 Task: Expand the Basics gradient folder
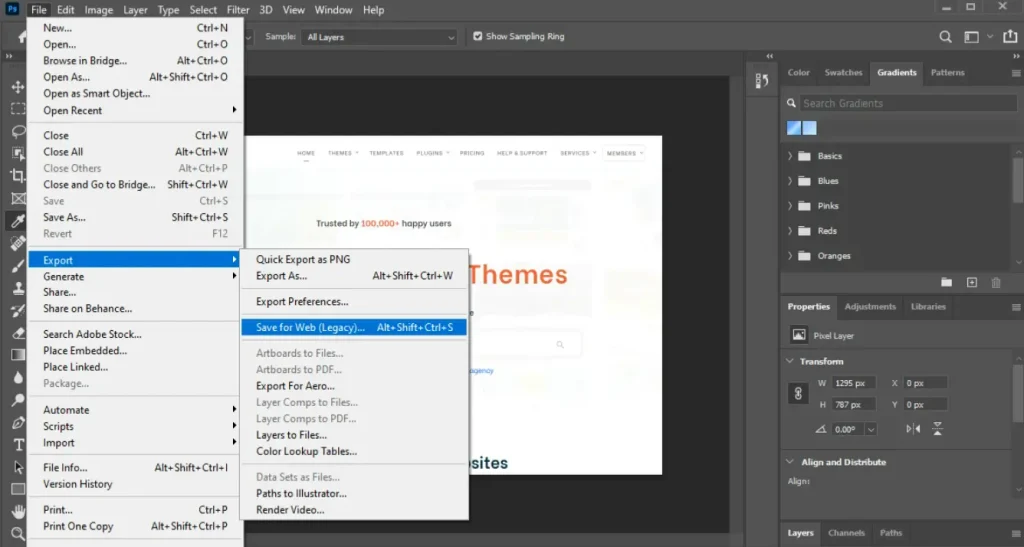(x=790, y=156)
